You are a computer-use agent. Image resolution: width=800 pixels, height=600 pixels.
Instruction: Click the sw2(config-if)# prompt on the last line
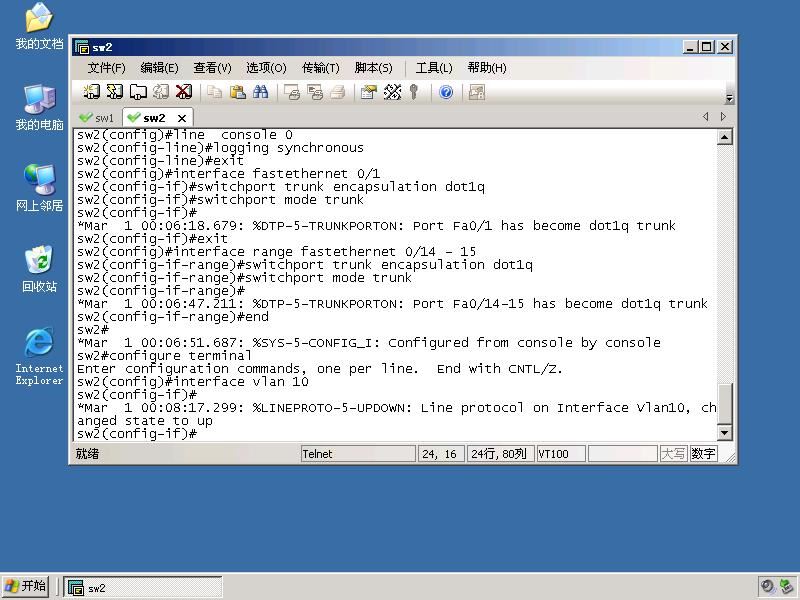pos(137,434)
